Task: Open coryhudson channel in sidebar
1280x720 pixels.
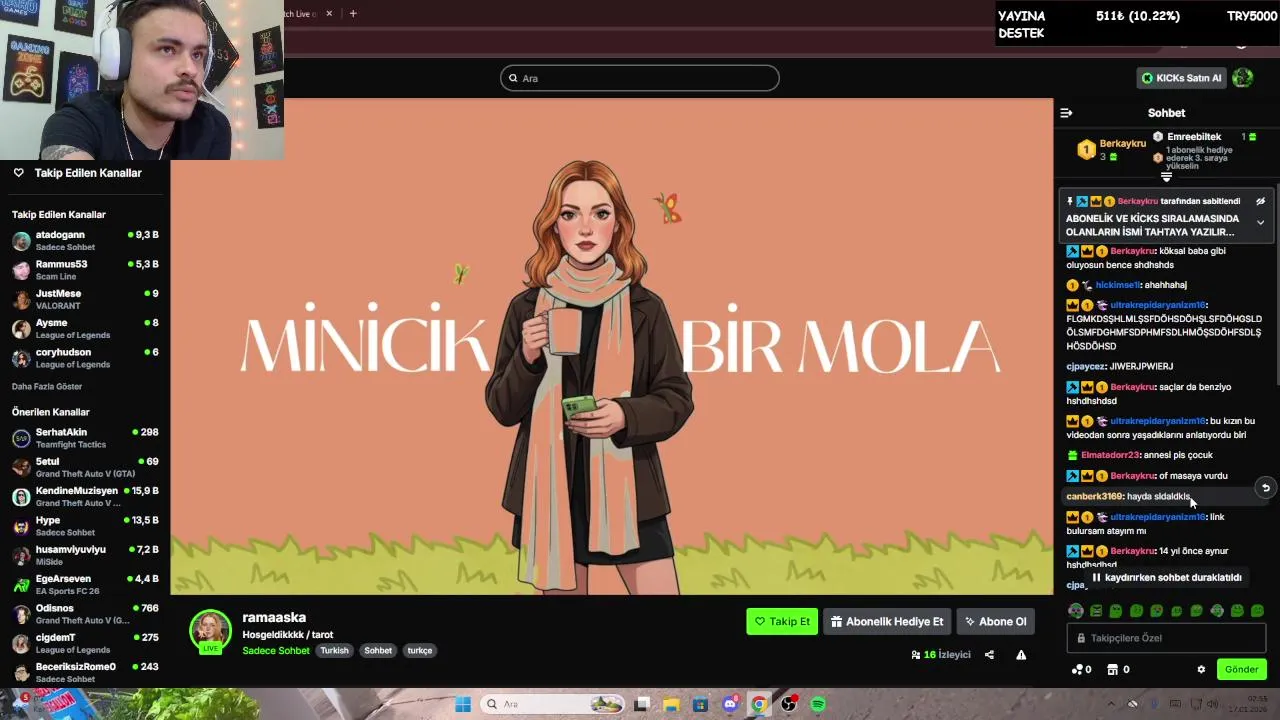Action: [85, 358]
